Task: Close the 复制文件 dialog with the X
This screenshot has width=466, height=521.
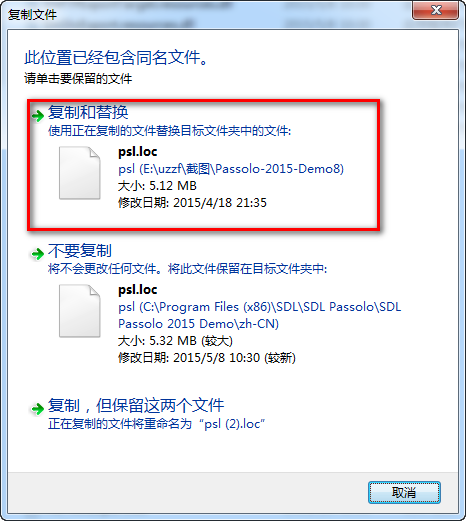Action: 435,10
